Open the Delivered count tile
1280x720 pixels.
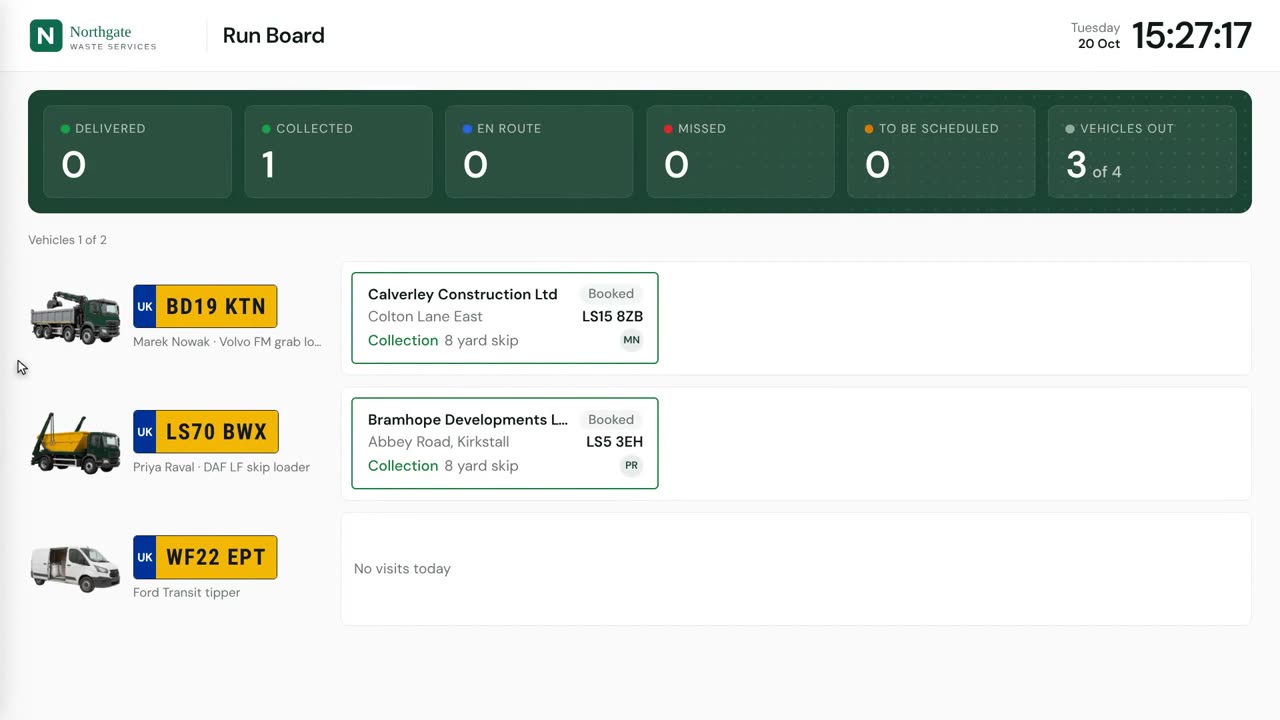(x=137, y=152)
